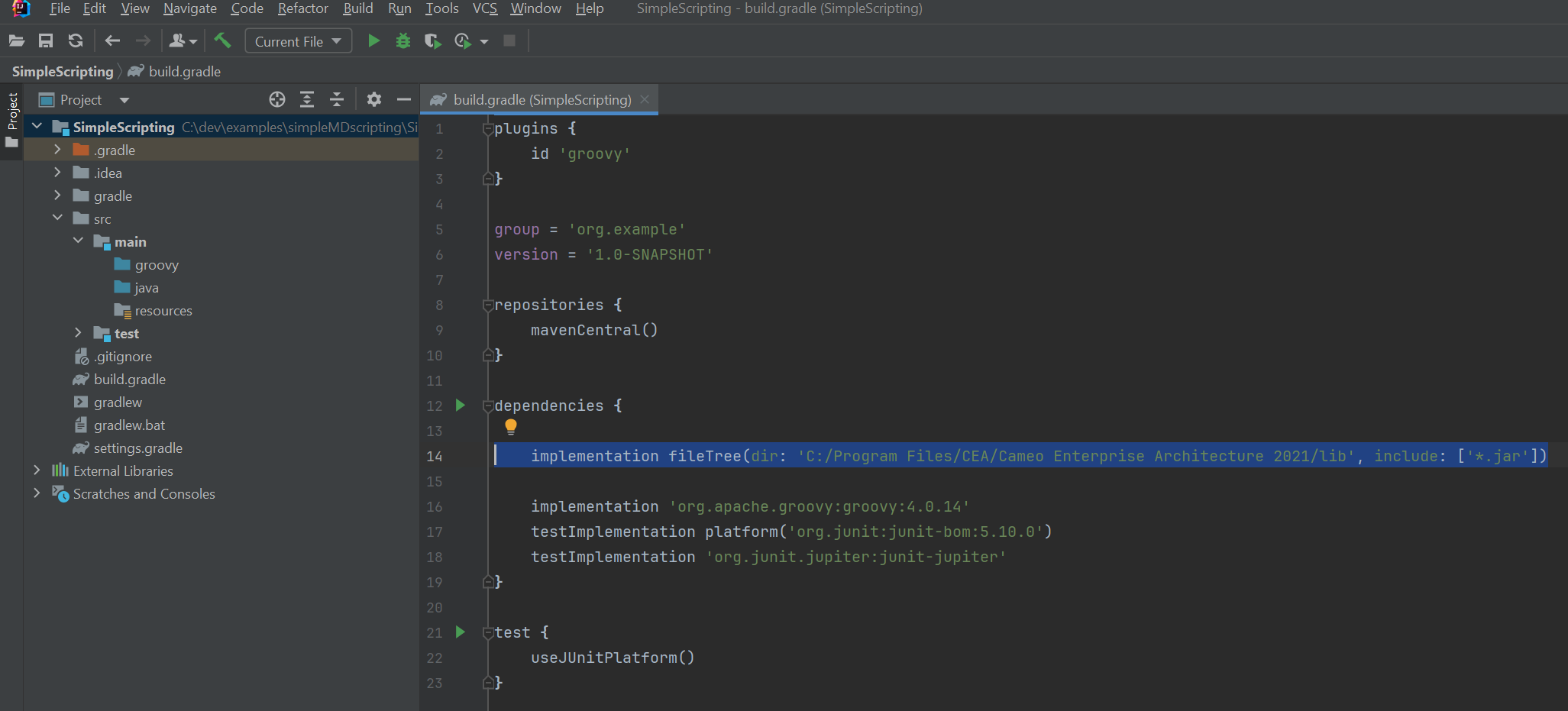Launch the debugger with the bug icon
The width and height of the screenshot is (1568, 711).
403,40
